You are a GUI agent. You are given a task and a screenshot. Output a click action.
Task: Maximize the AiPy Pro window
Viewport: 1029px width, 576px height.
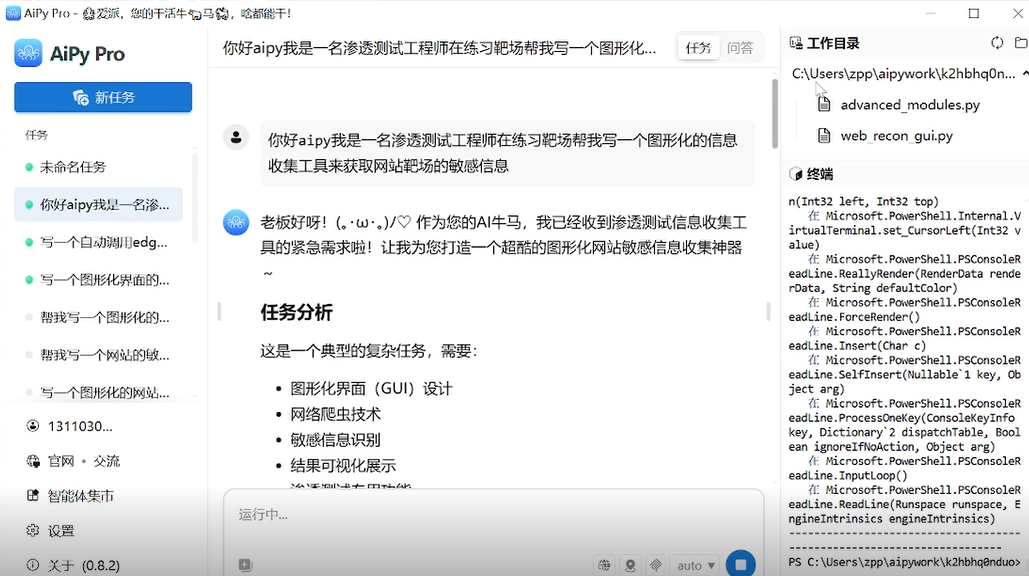pos(974,13)
